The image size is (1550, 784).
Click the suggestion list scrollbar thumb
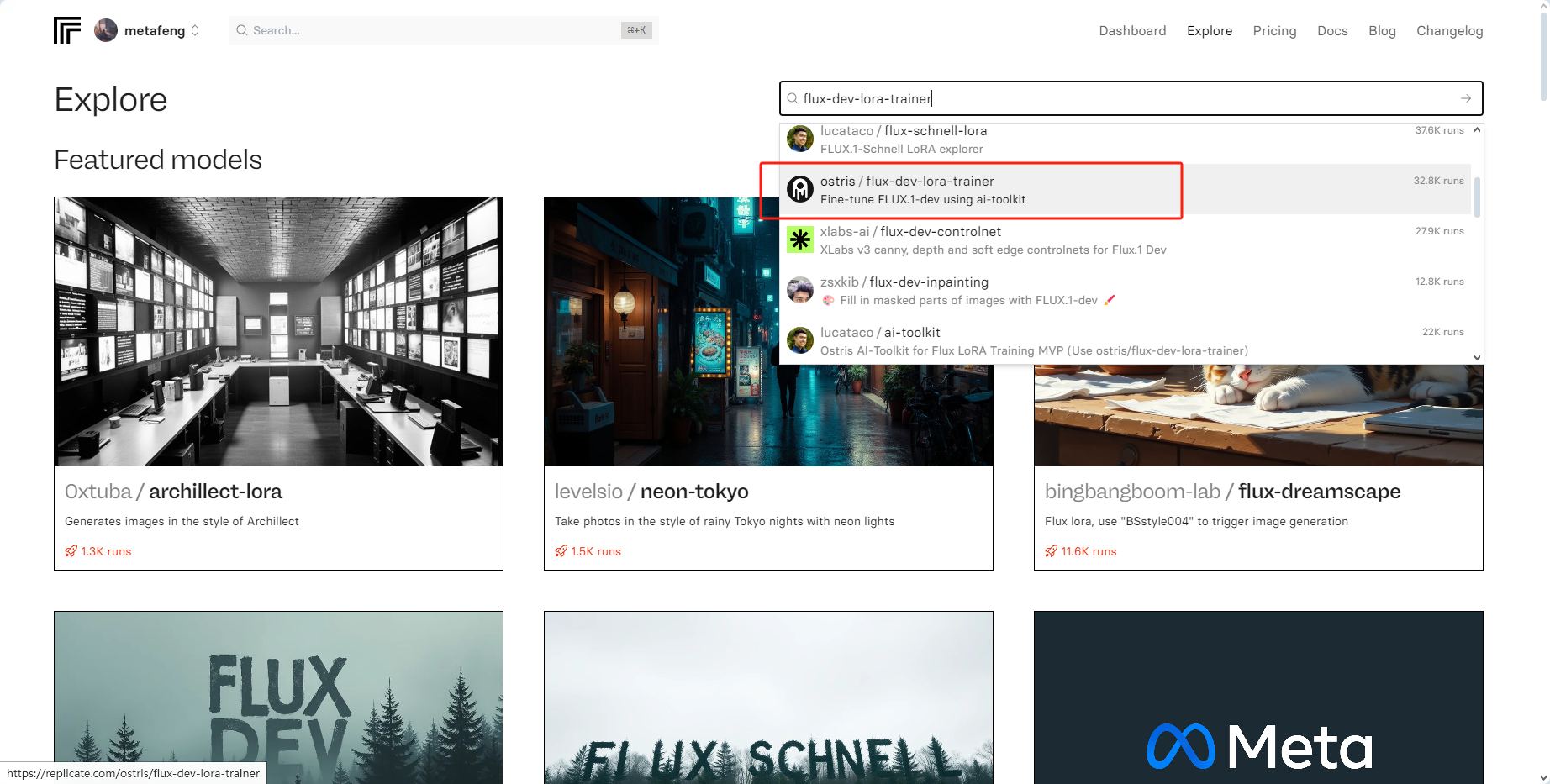(1477, 196)
